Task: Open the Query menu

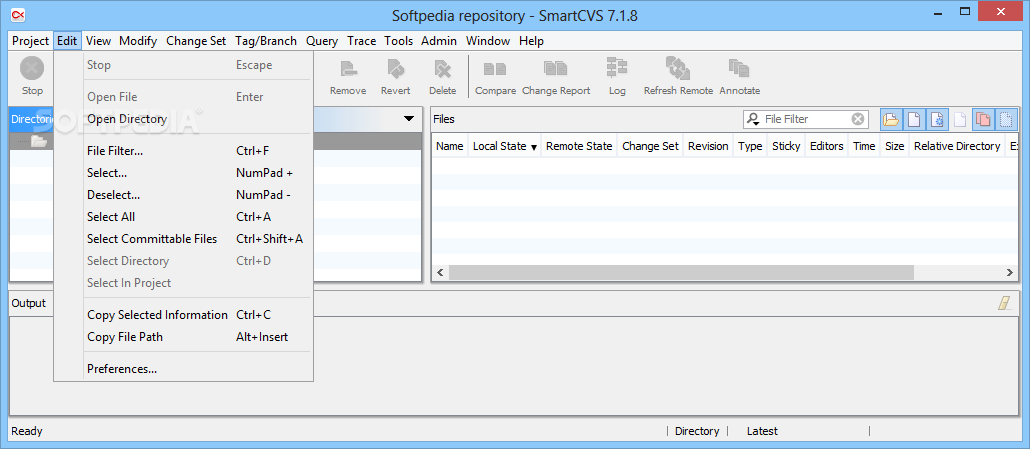Action: 322,41
